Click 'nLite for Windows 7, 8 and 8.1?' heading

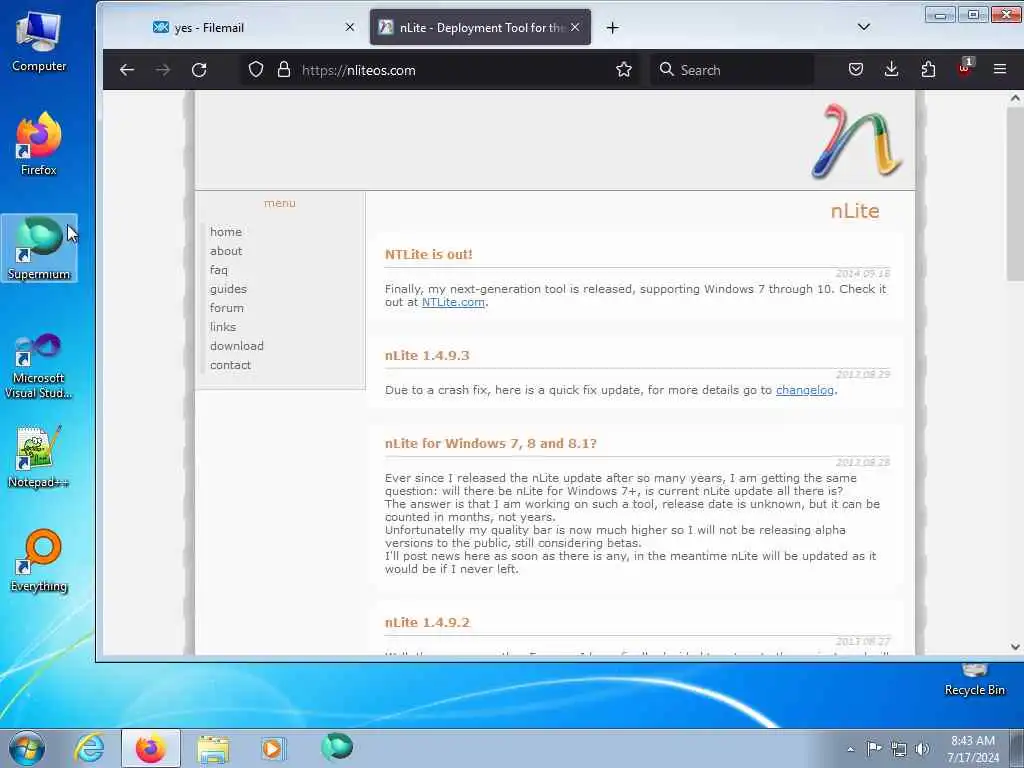(x=490, y=443)
